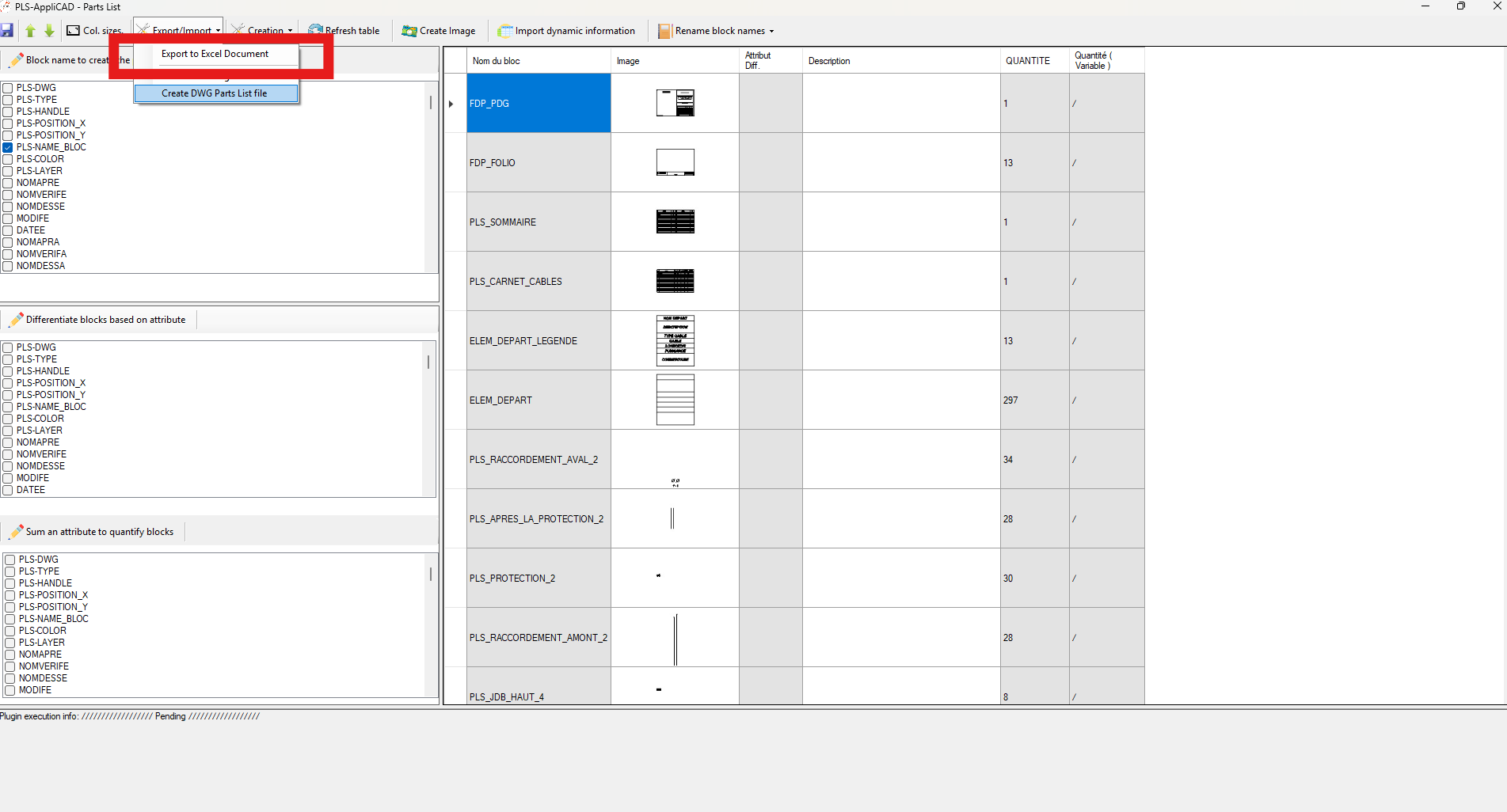
Task: Open the Export/Import dropdown
Action: coord(177,31)
